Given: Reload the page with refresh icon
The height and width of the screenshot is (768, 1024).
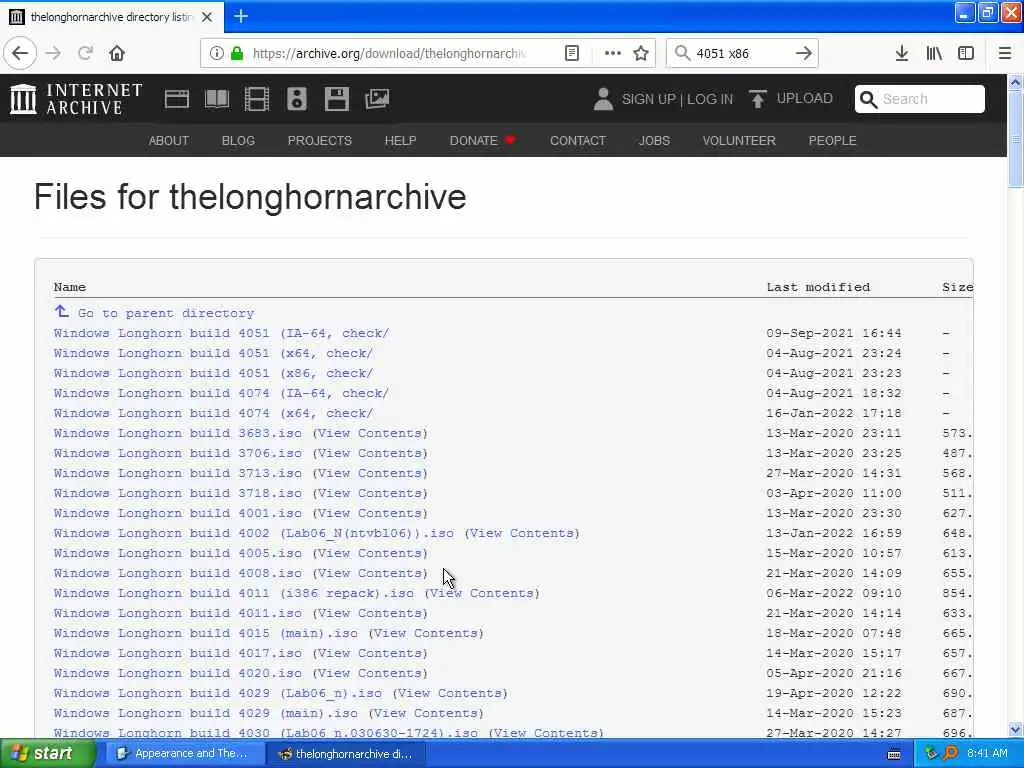Looking at the screenshot, I should 85,53.
